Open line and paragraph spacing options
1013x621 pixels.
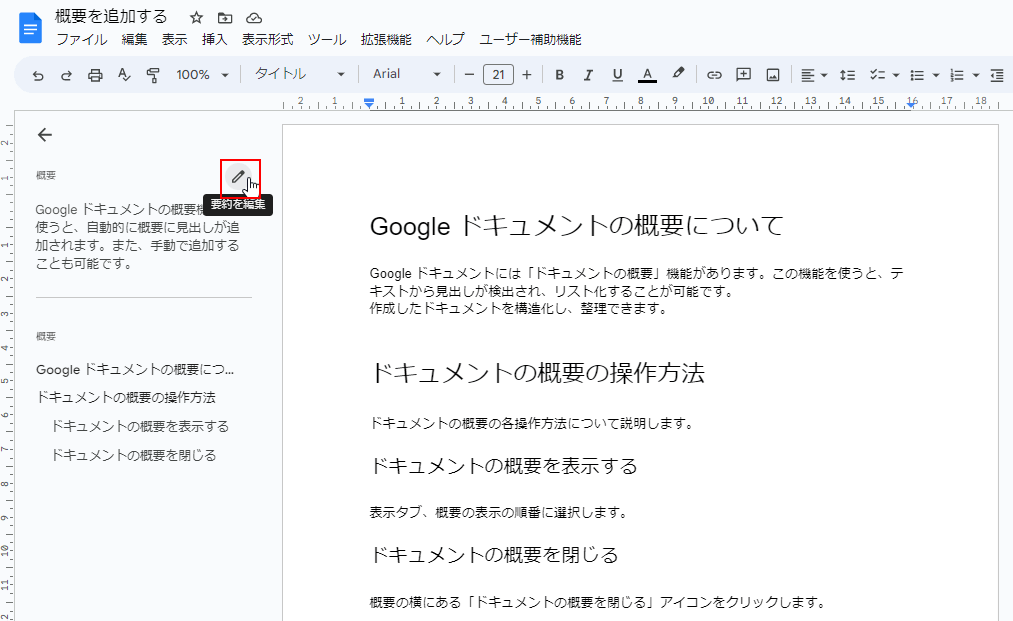click(x=847, y=75)
